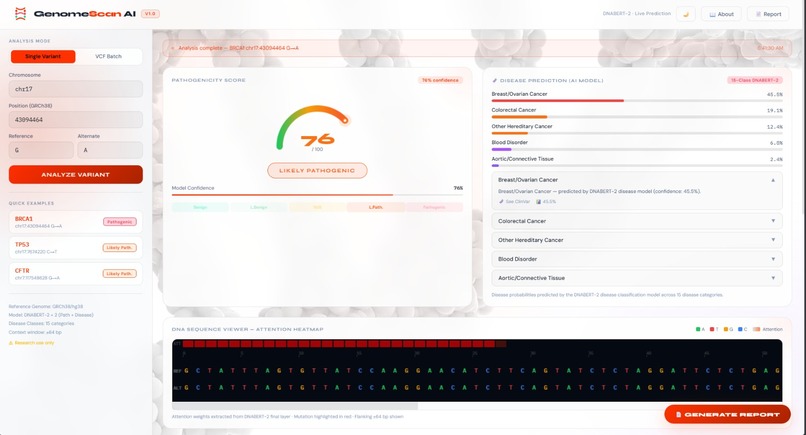Open the See ClinVar link
This screenshot has height=435, width=806.
tap(514, 202)
